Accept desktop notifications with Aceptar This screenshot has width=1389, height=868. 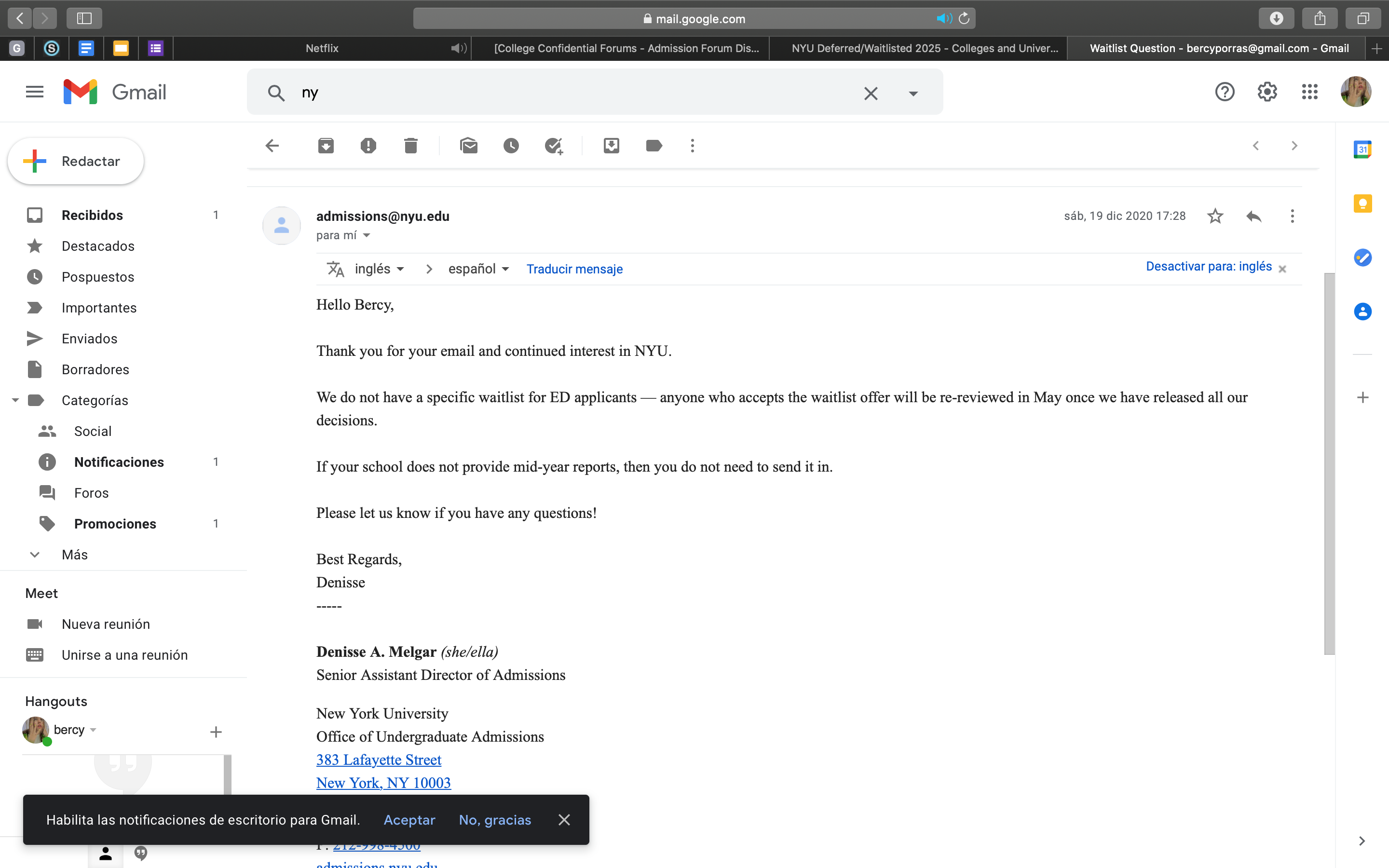pos(409,820)
